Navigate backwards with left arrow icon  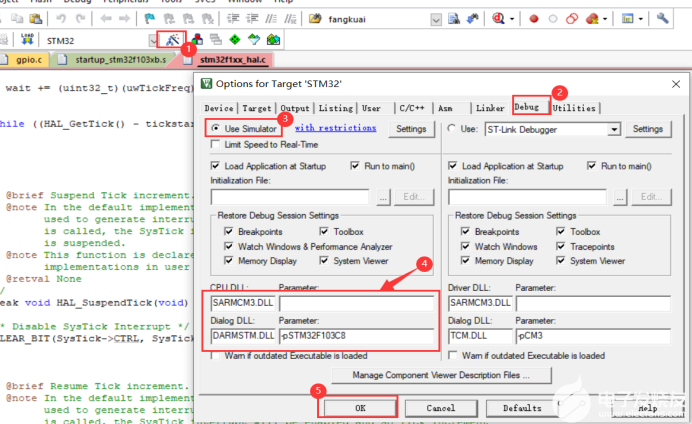point(106,19)
